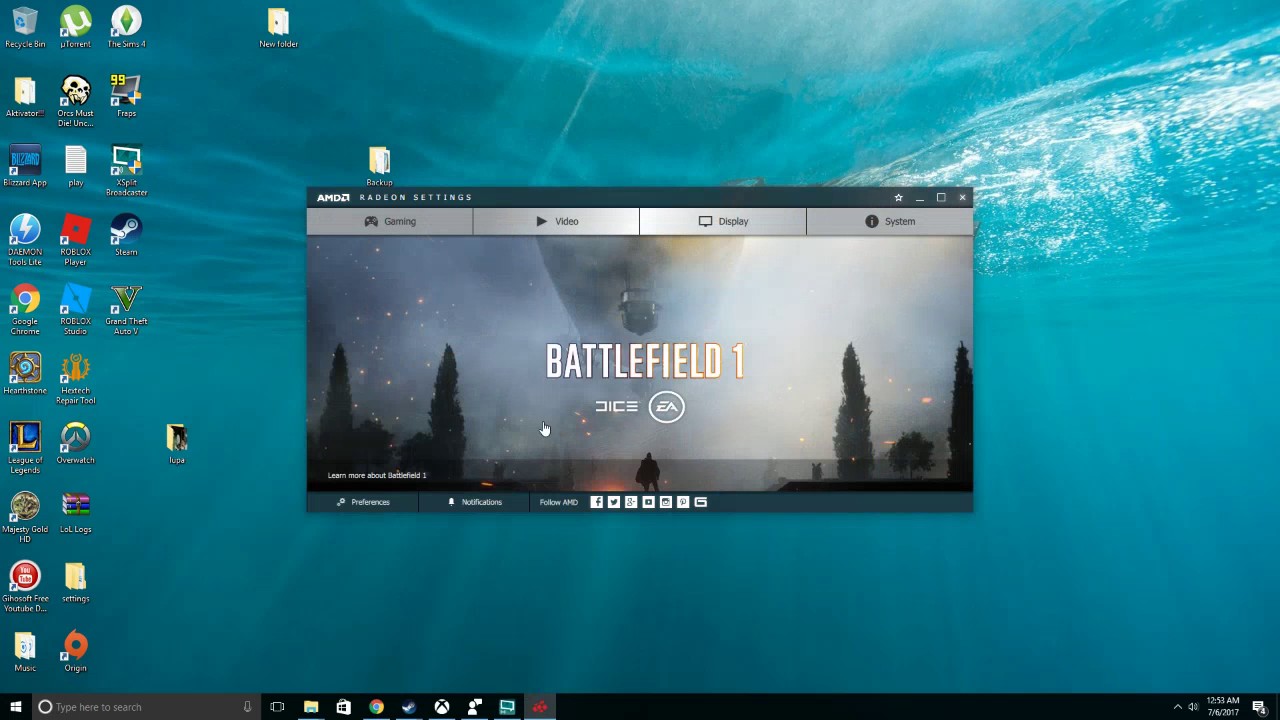This screenshot has width=1280, height=720.
Task: Select New folder on desktop
Action: coord(278,28)
